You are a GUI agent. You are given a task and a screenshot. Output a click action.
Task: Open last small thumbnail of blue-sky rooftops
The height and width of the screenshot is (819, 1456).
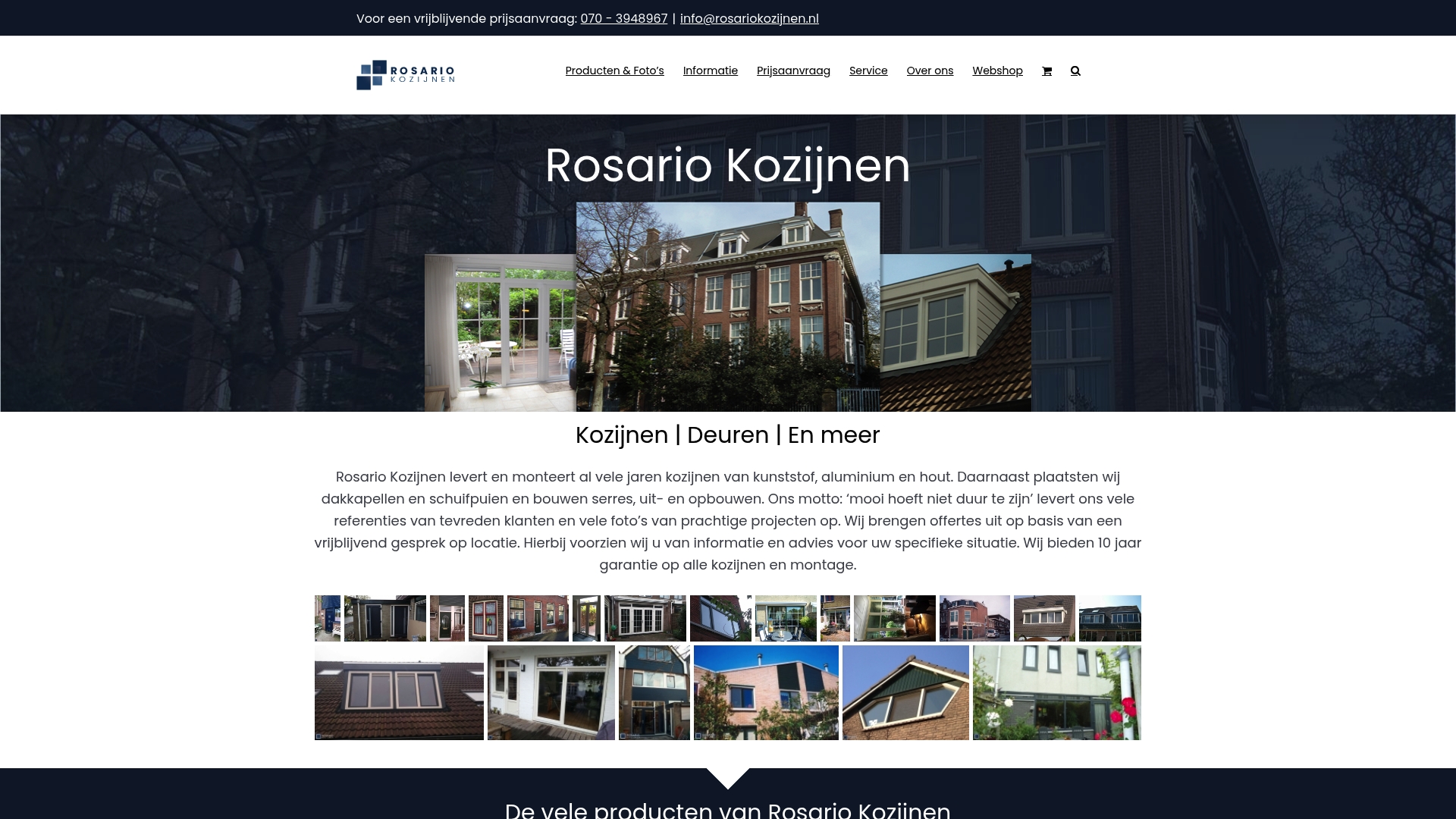point(1110,618)
